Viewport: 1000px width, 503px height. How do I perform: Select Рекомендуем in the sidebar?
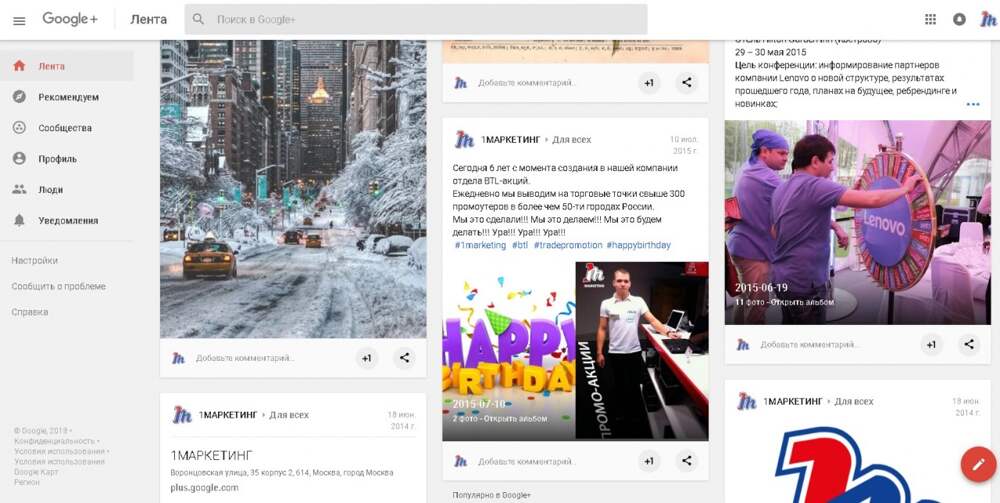(68, 97)
